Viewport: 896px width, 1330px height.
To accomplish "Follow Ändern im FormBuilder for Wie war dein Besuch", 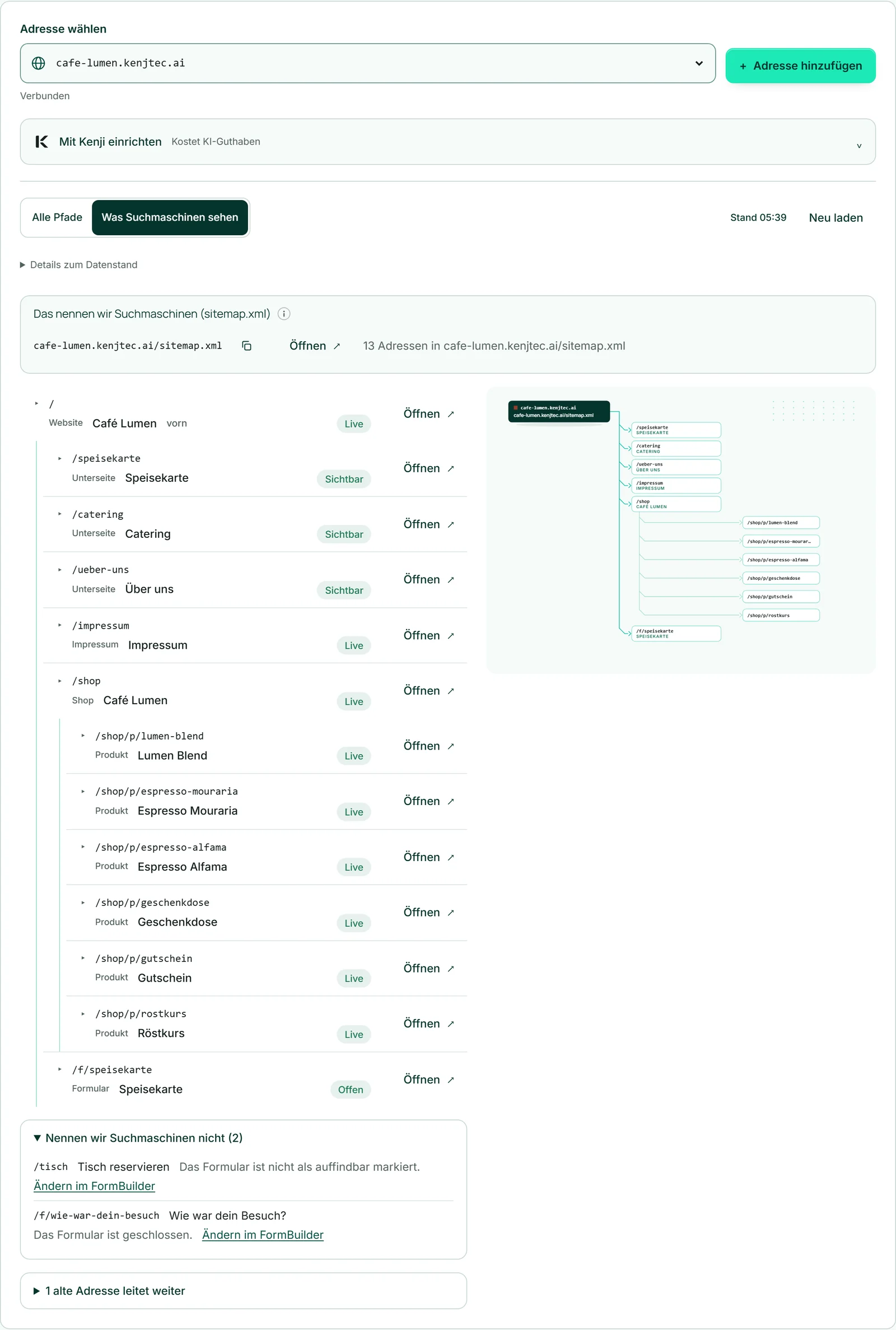I will (263, 1235).
